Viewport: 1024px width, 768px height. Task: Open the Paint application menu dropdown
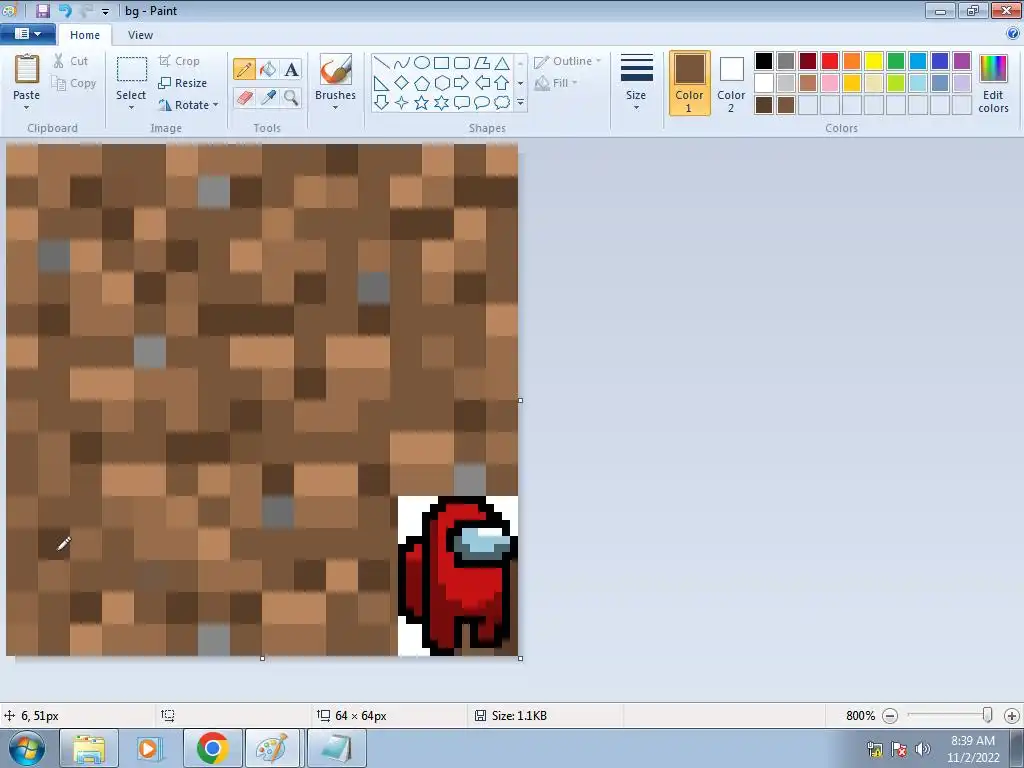(x=27, y=34)
